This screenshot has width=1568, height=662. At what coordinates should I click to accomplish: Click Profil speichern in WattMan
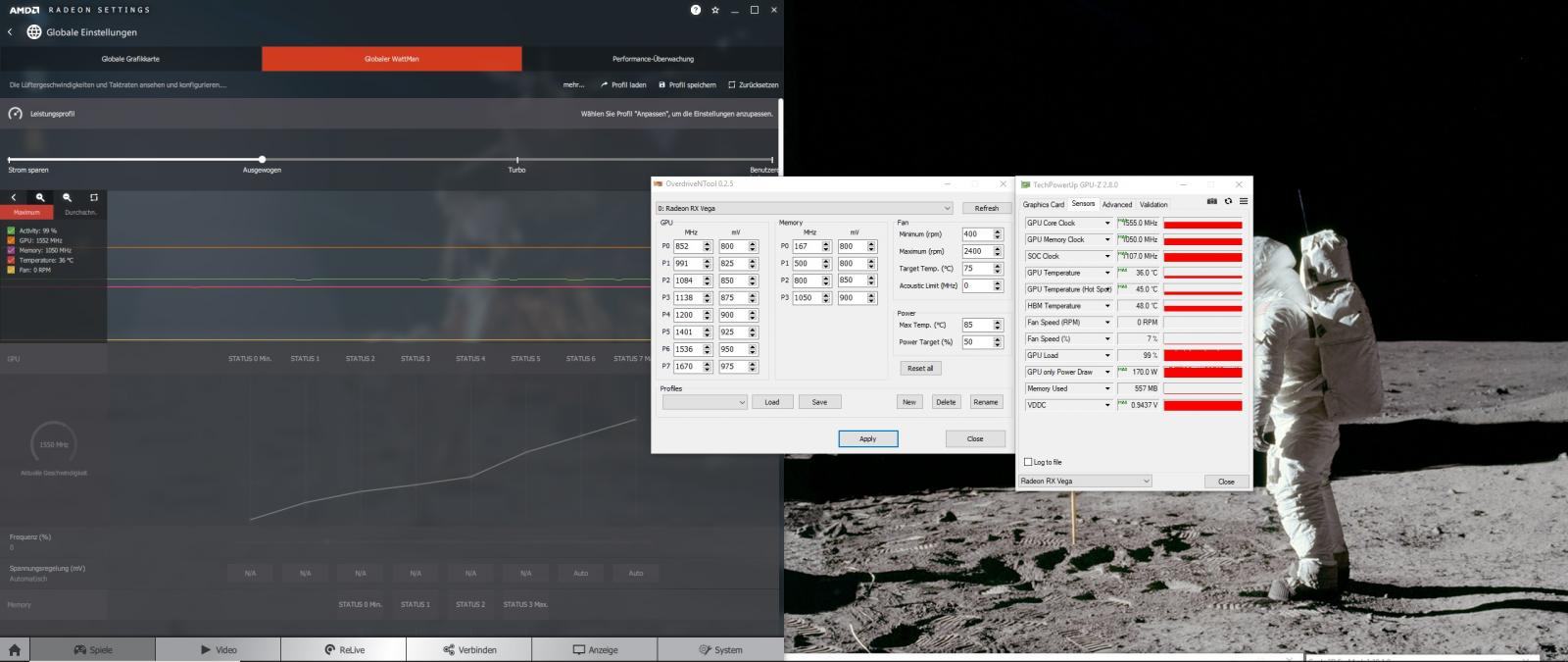coord(687,85)
